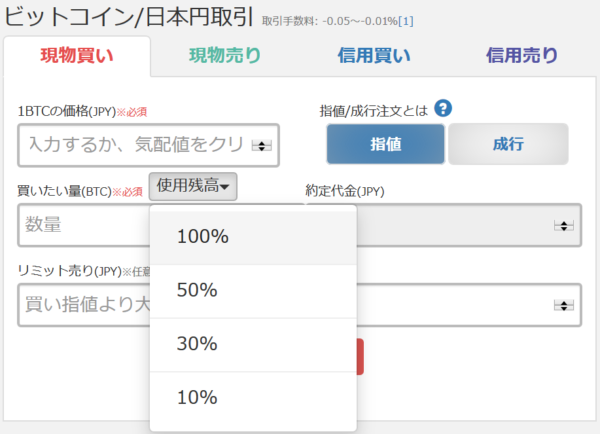Viewport: 600px width, 434px height.
Task: Select the 成行 order type button
Action: click(508, 144)
